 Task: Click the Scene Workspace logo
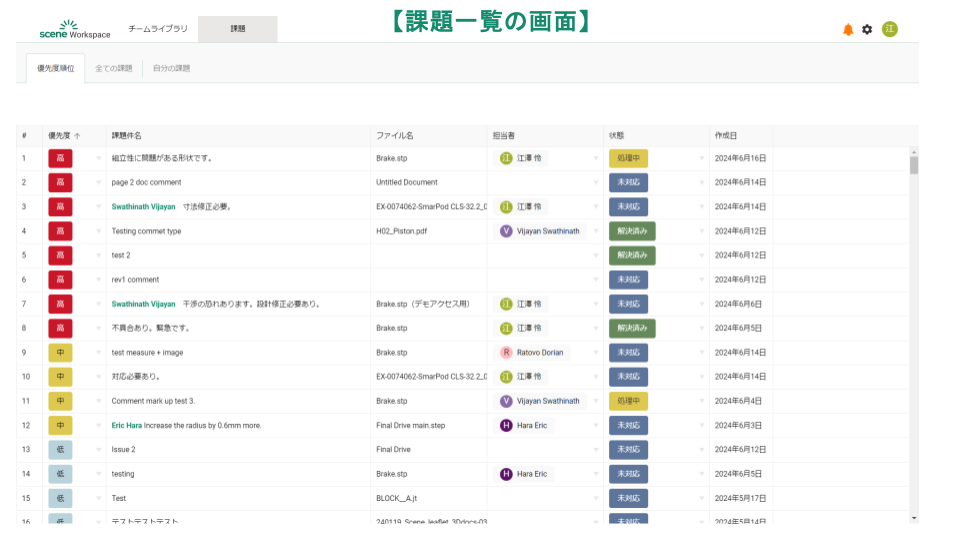[75, 30]
